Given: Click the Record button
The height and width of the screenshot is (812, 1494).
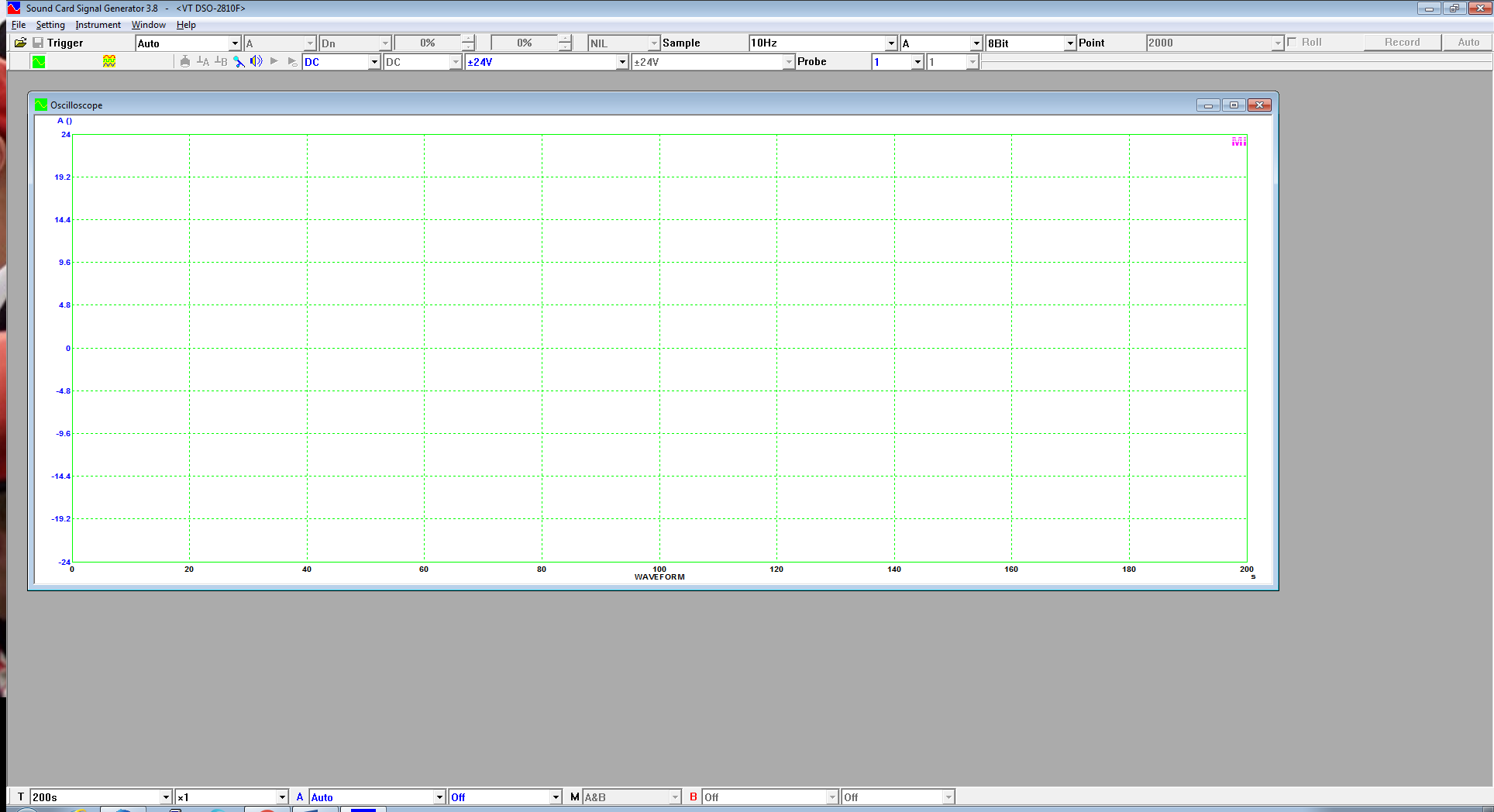Looking at the screenshot, I should coord(1403,43).
